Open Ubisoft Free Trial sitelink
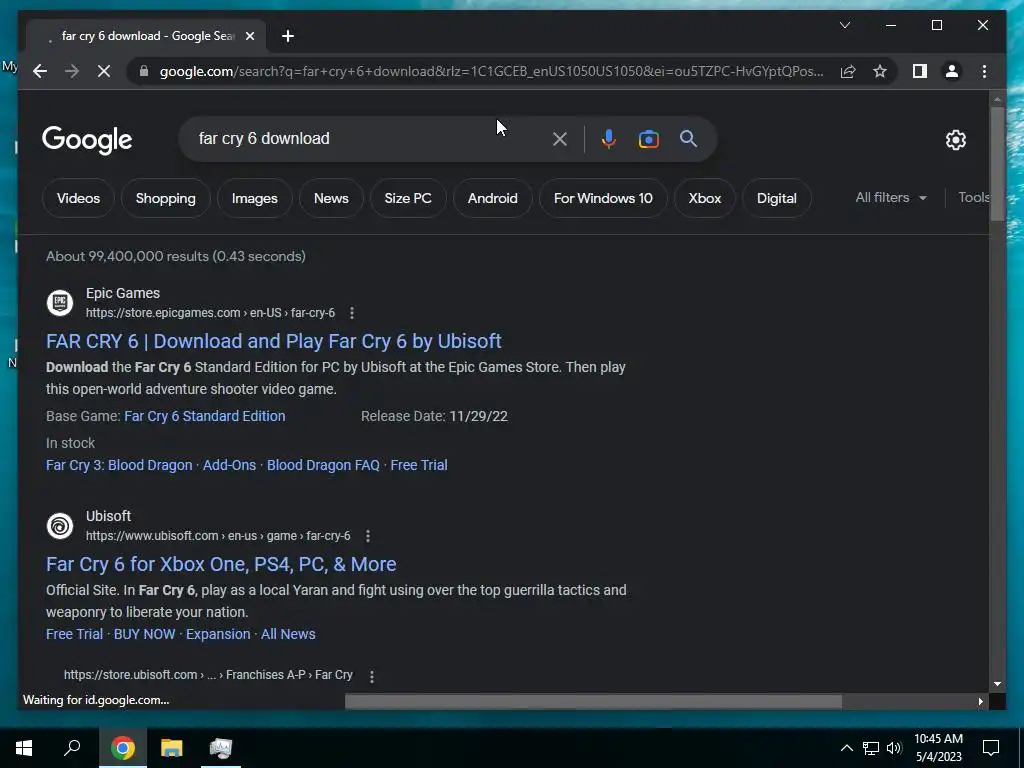Viewport: 1024px width, 768px height. (x=74, y=634)
